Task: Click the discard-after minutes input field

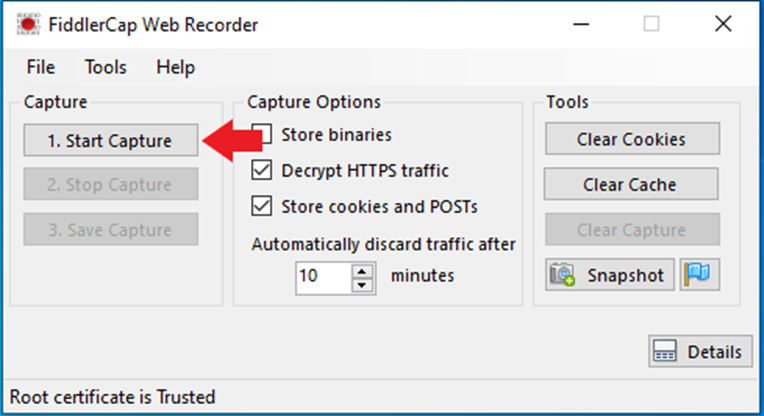Action: (324, 278)
